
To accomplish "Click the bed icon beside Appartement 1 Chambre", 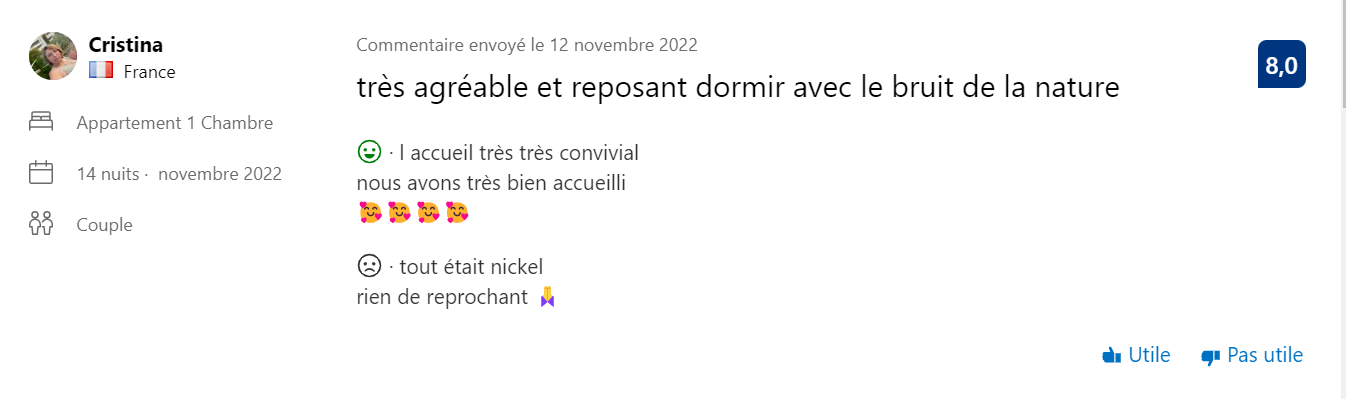I will pyautogui.click(x=41, y=123).
